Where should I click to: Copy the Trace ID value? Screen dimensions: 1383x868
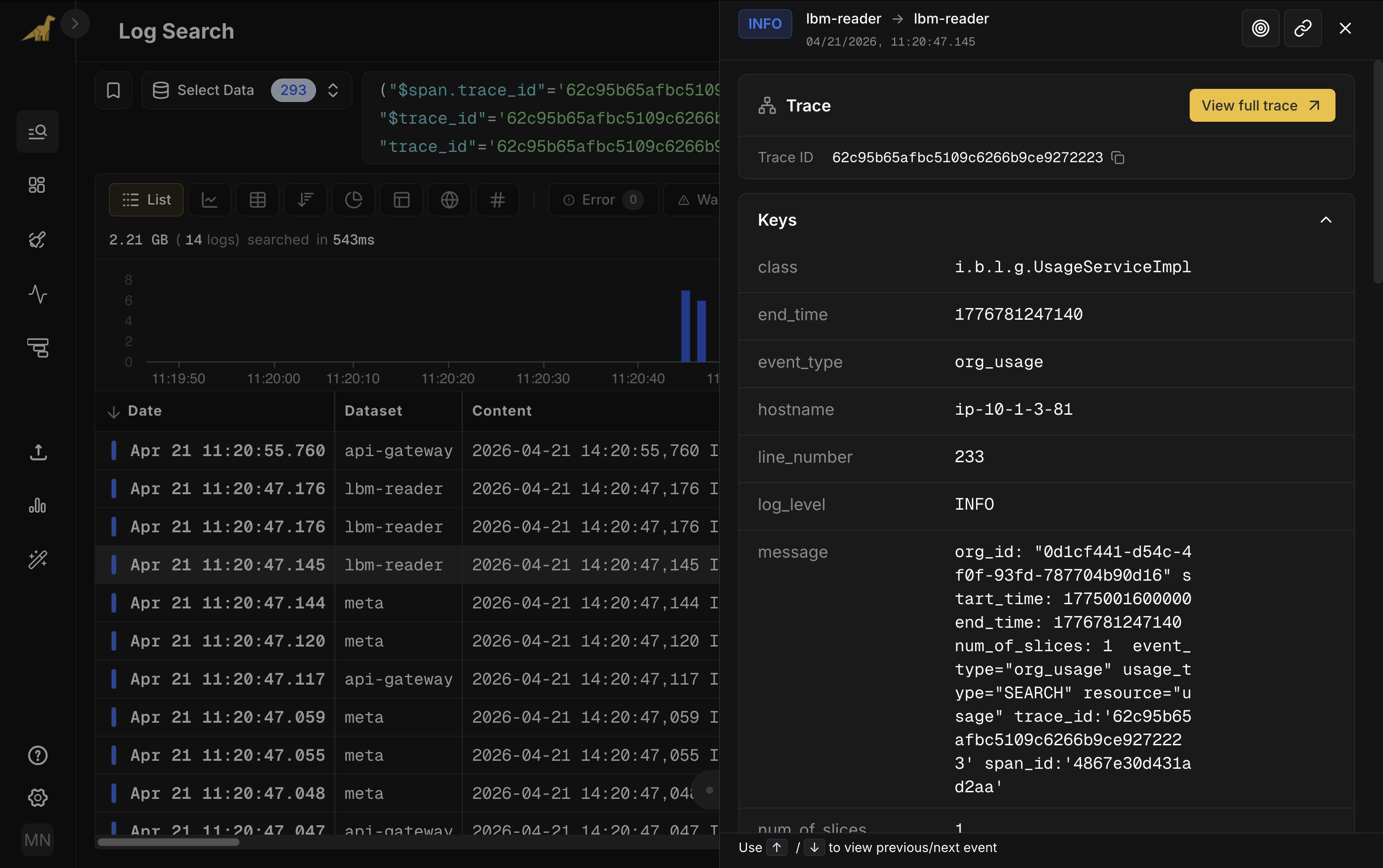[x=1118, y=158]
